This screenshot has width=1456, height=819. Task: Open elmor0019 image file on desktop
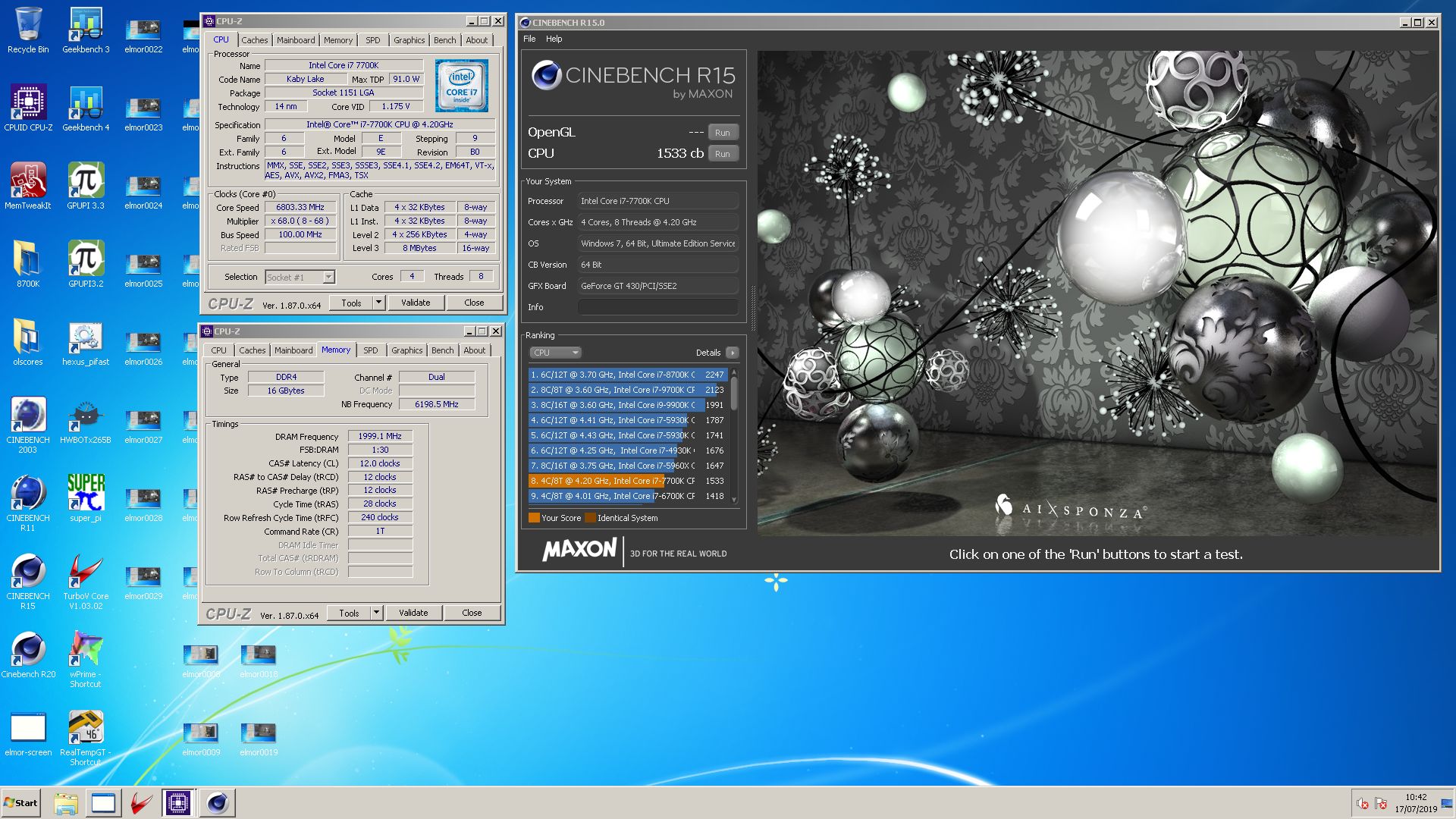tap(259, 738)
